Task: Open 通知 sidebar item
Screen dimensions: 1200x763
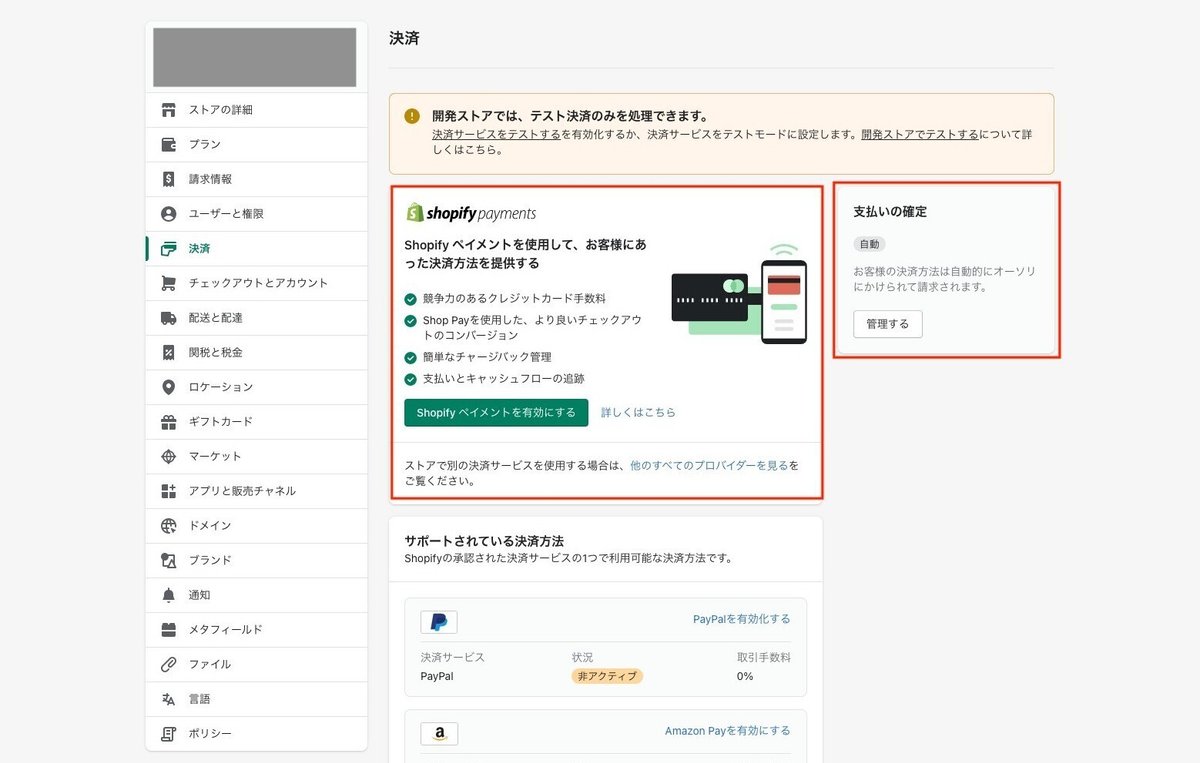Action: coord(256,595)
